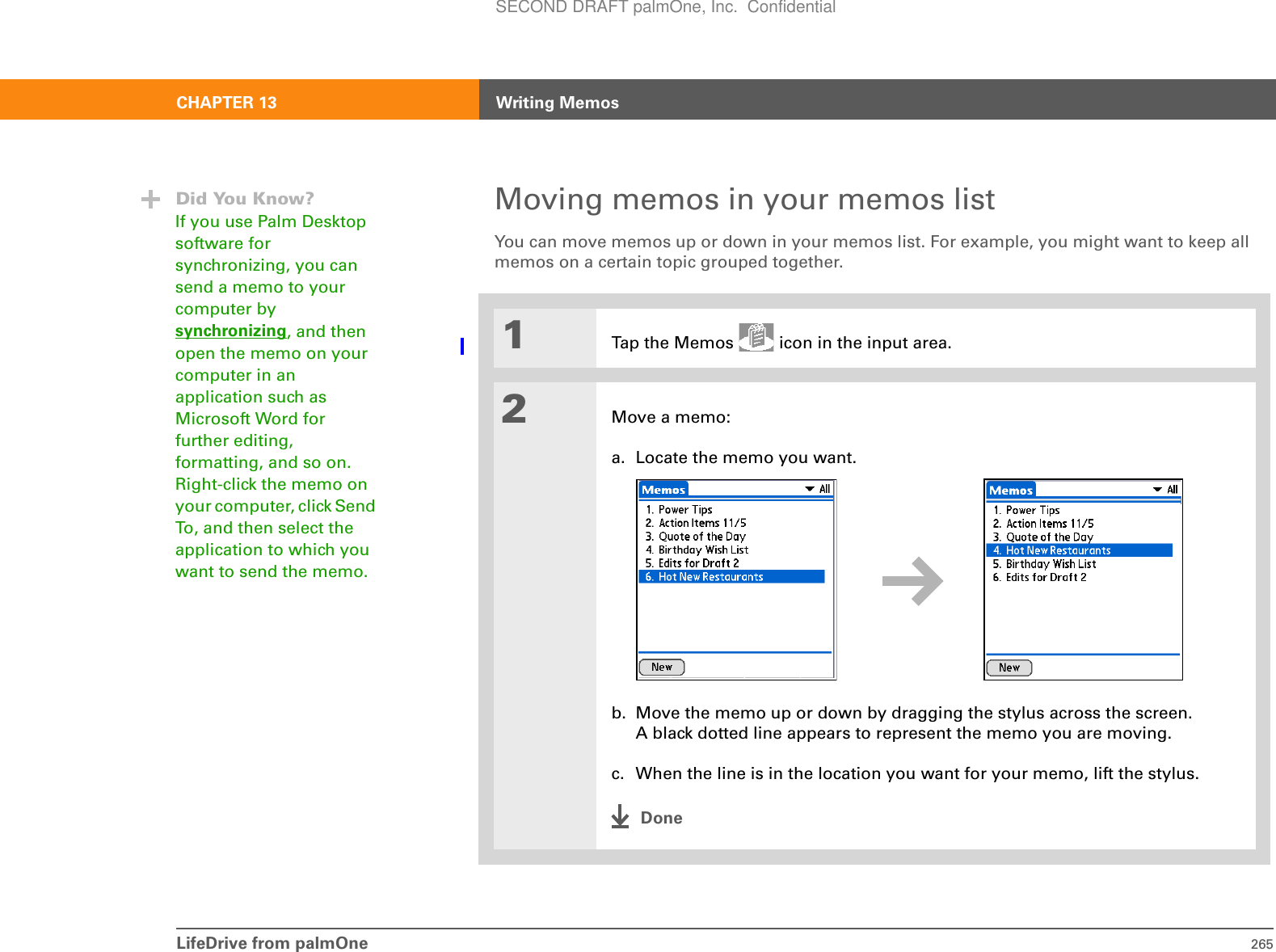Click the Done label text
Viewport: 1276px width, 952px height.
(x=661, y=818)
